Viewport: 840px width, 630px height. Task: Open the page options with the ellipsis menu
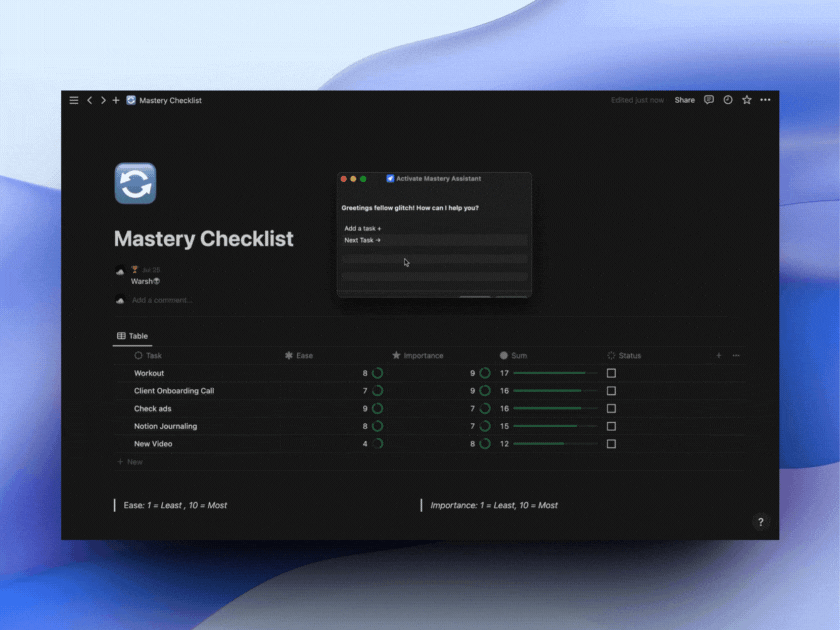pyautogui.click(x=765, y=100)
